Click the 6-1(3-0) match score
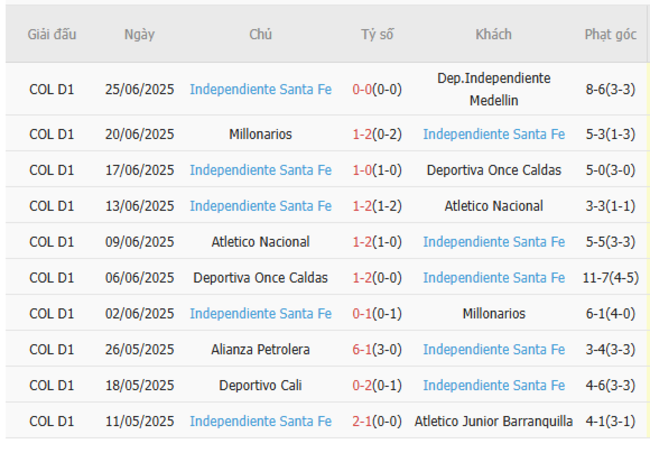 pyautogui.click(x=377, y=349)
